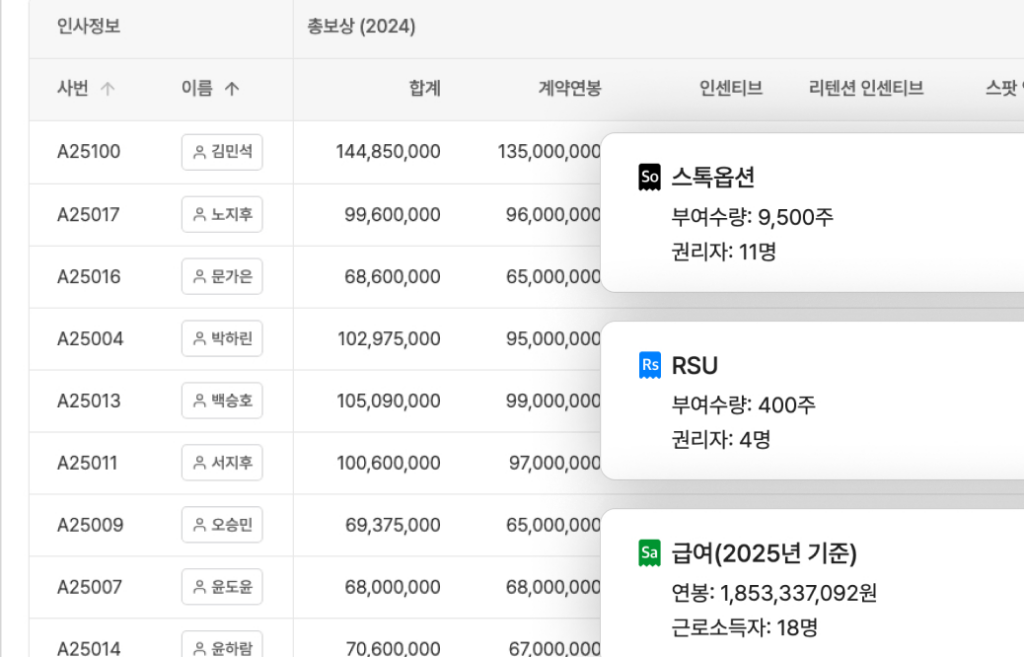Image resolution: width=1024 pixels, height=657 pixels.
Task: Click the black So stock option icon
Action: (649, 178)
